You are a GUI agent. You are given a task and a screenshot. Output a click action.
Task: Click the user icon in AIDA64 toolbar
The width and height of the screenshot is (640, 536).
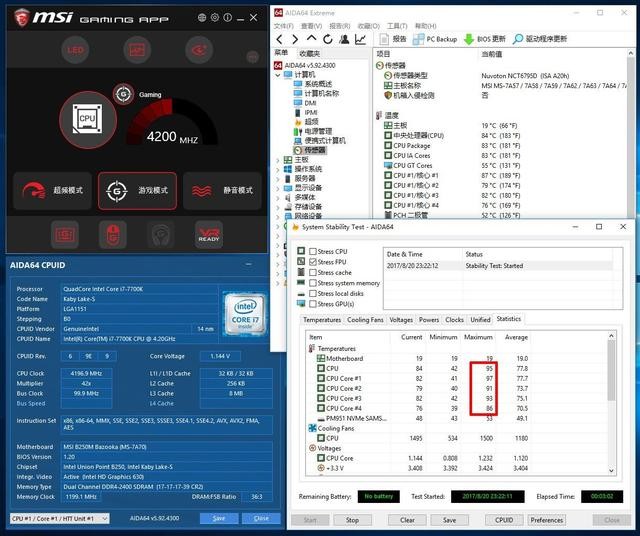[344, 39]
